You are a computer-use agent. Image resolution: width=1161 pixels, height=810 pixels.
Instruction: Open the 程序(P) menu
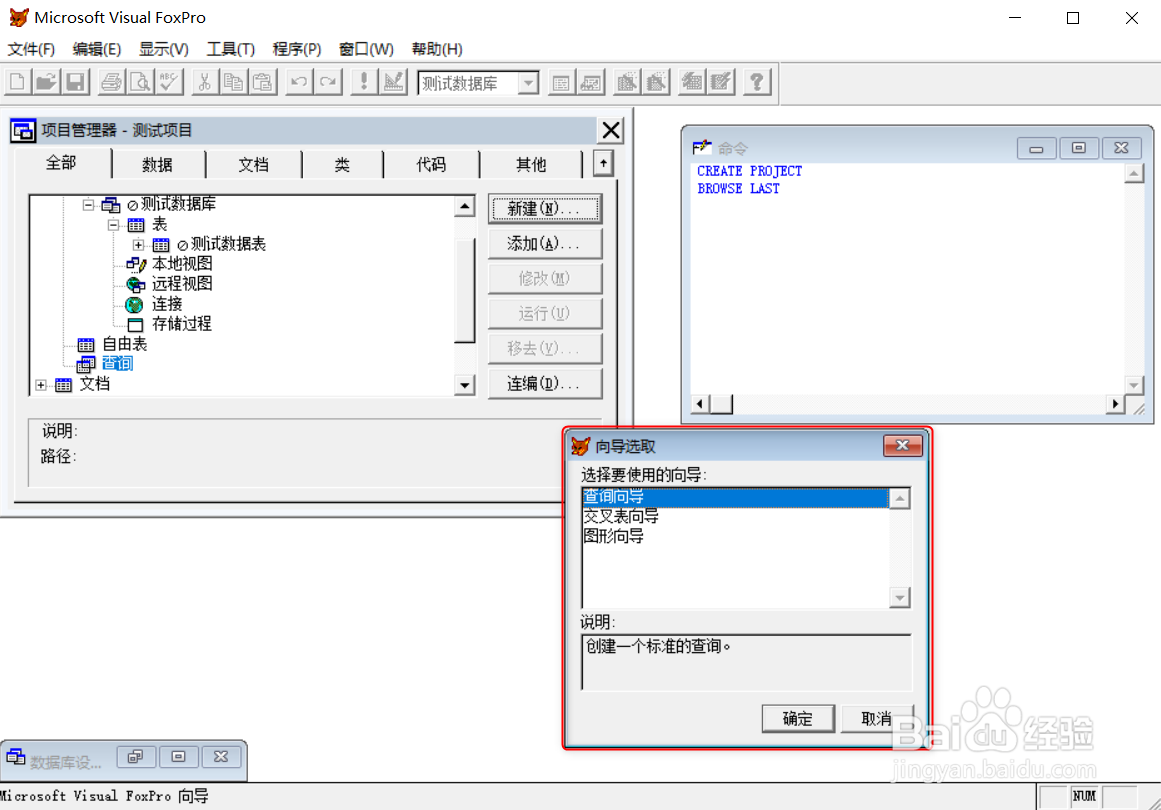point(297,49)
